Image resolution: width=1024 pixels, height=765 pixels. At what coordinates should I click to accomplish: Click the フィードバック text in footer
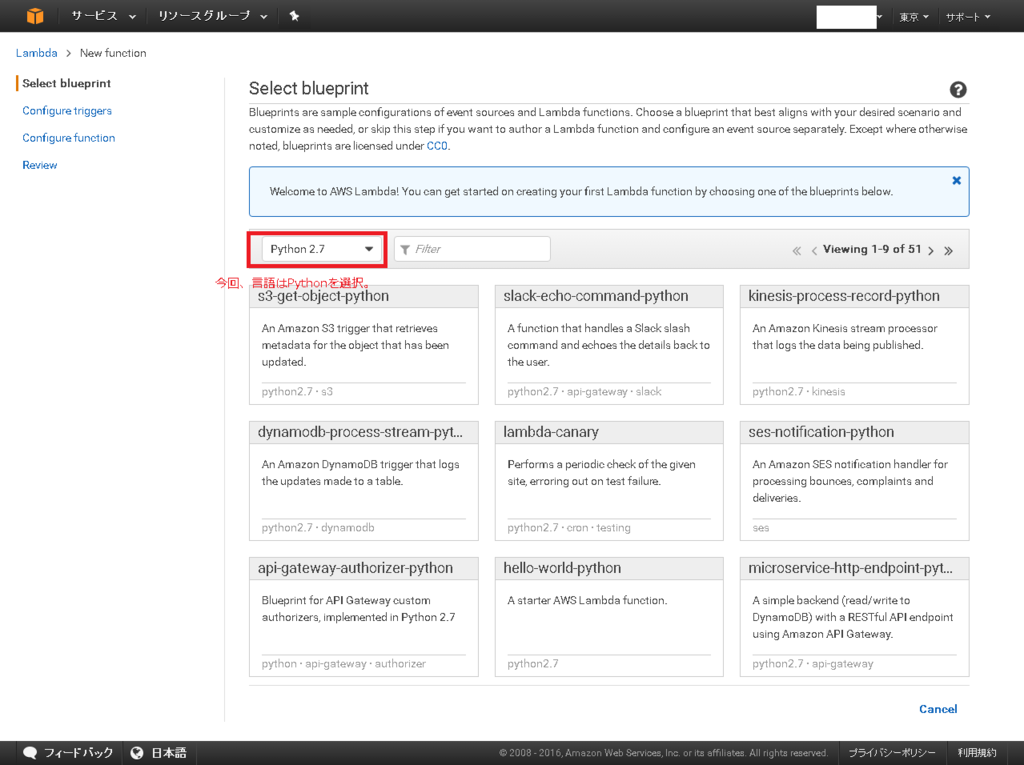coord(78,753)
